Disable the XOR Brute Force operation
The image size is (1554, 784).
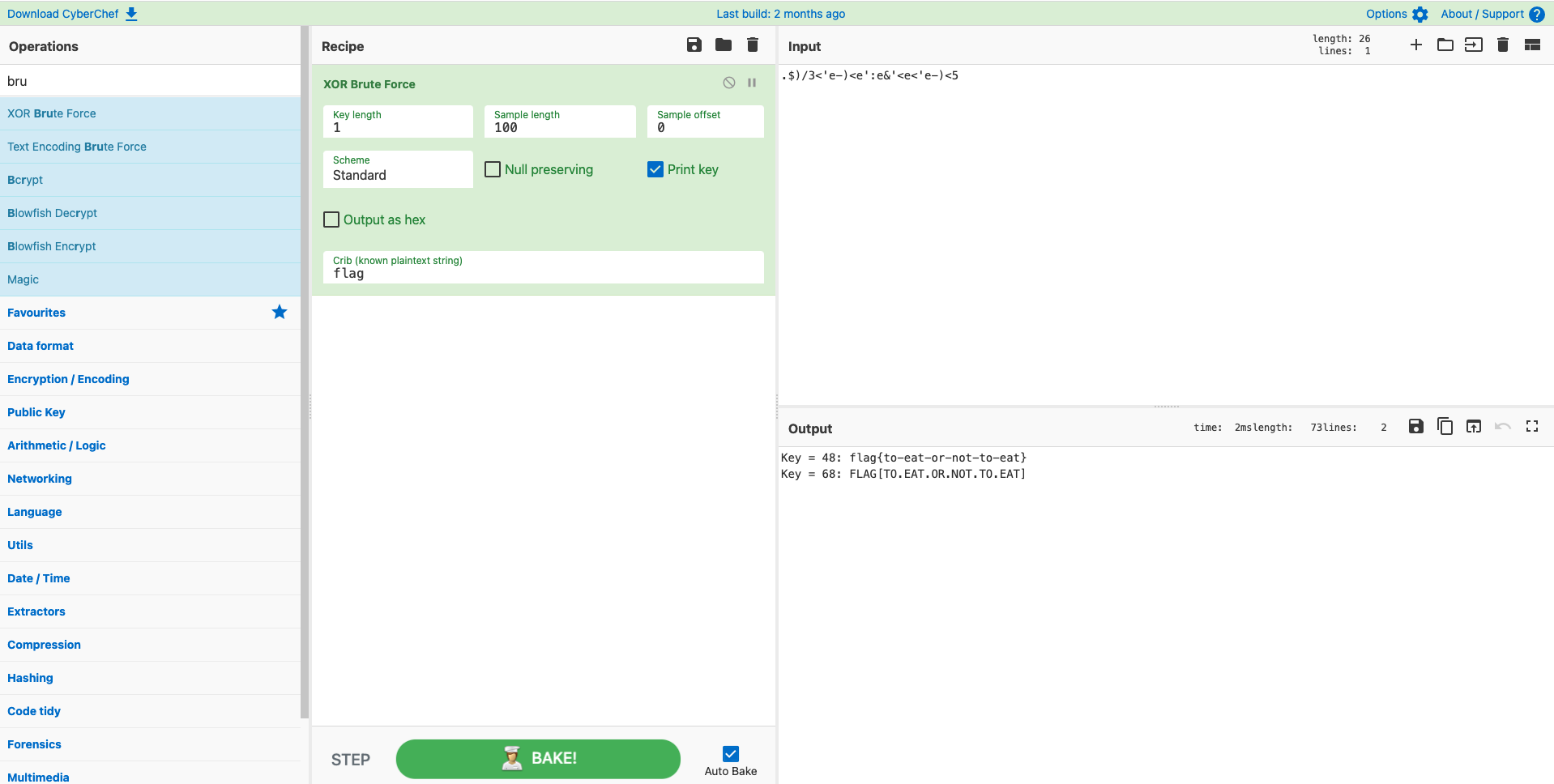pyautogui.click(x=729, y=83)
